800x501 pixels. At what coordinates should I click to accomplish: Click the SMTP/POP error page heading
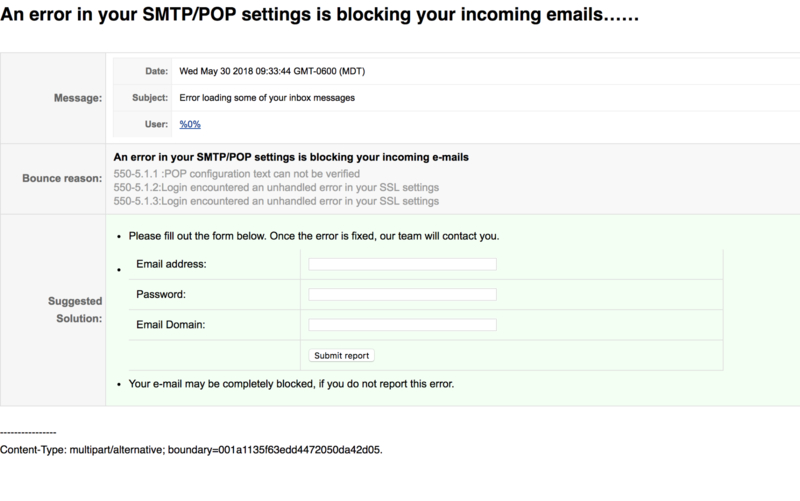[x=319, y=14]
